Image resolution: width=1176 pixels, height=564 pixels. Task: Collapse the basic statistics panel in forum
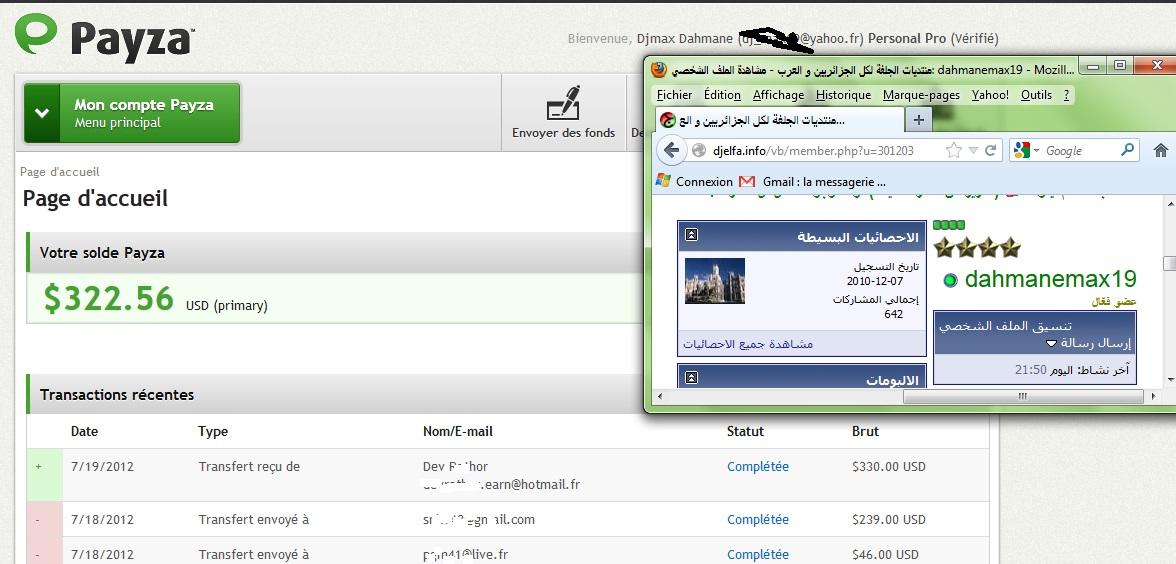click(692, 235)
